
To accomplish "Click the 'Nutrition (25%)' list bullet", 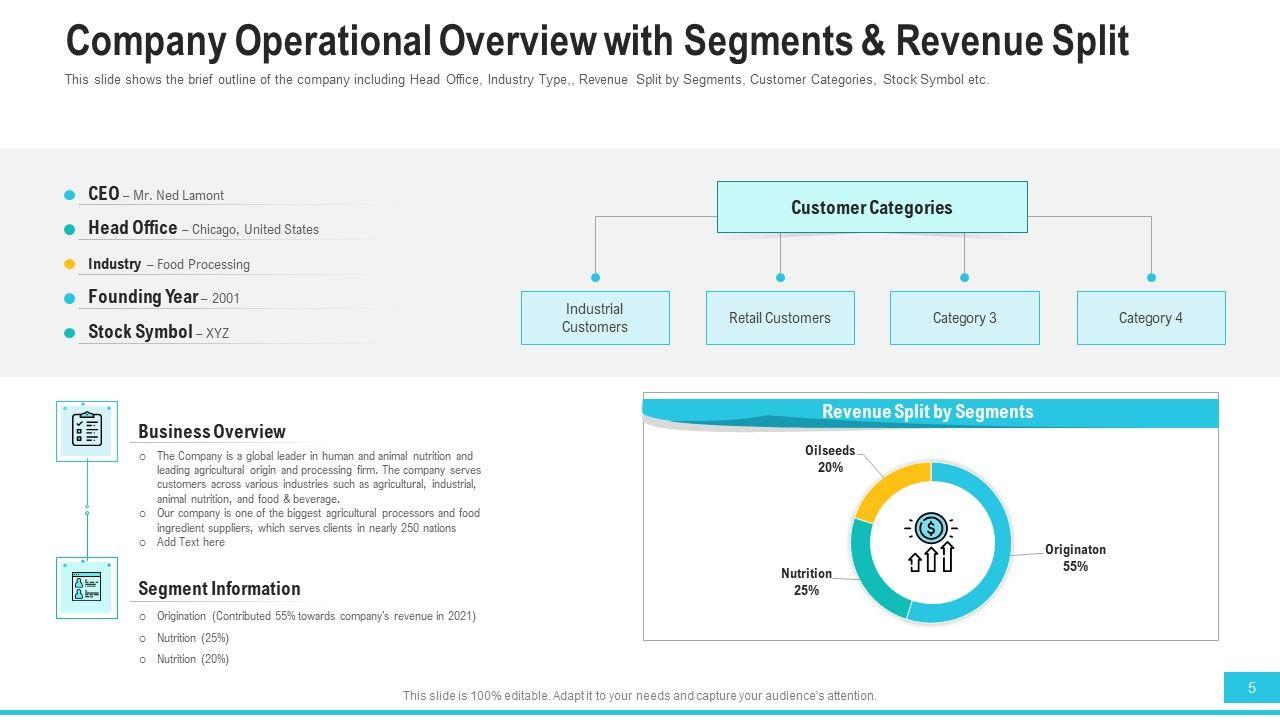I will (x=193, y=638).
